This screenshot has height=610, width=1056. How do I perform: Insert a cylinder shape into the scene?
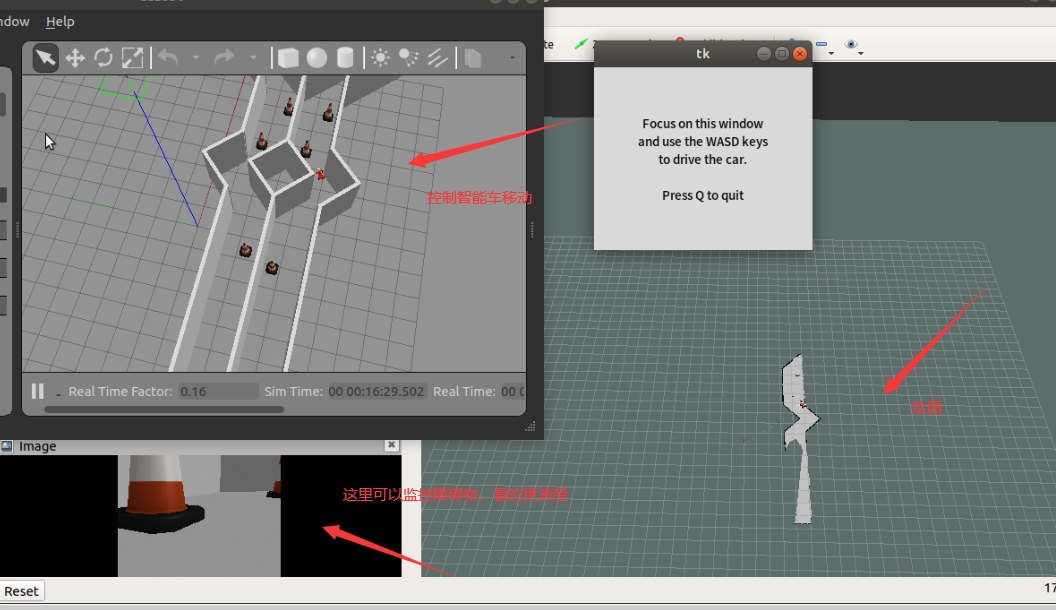(345, 58)
